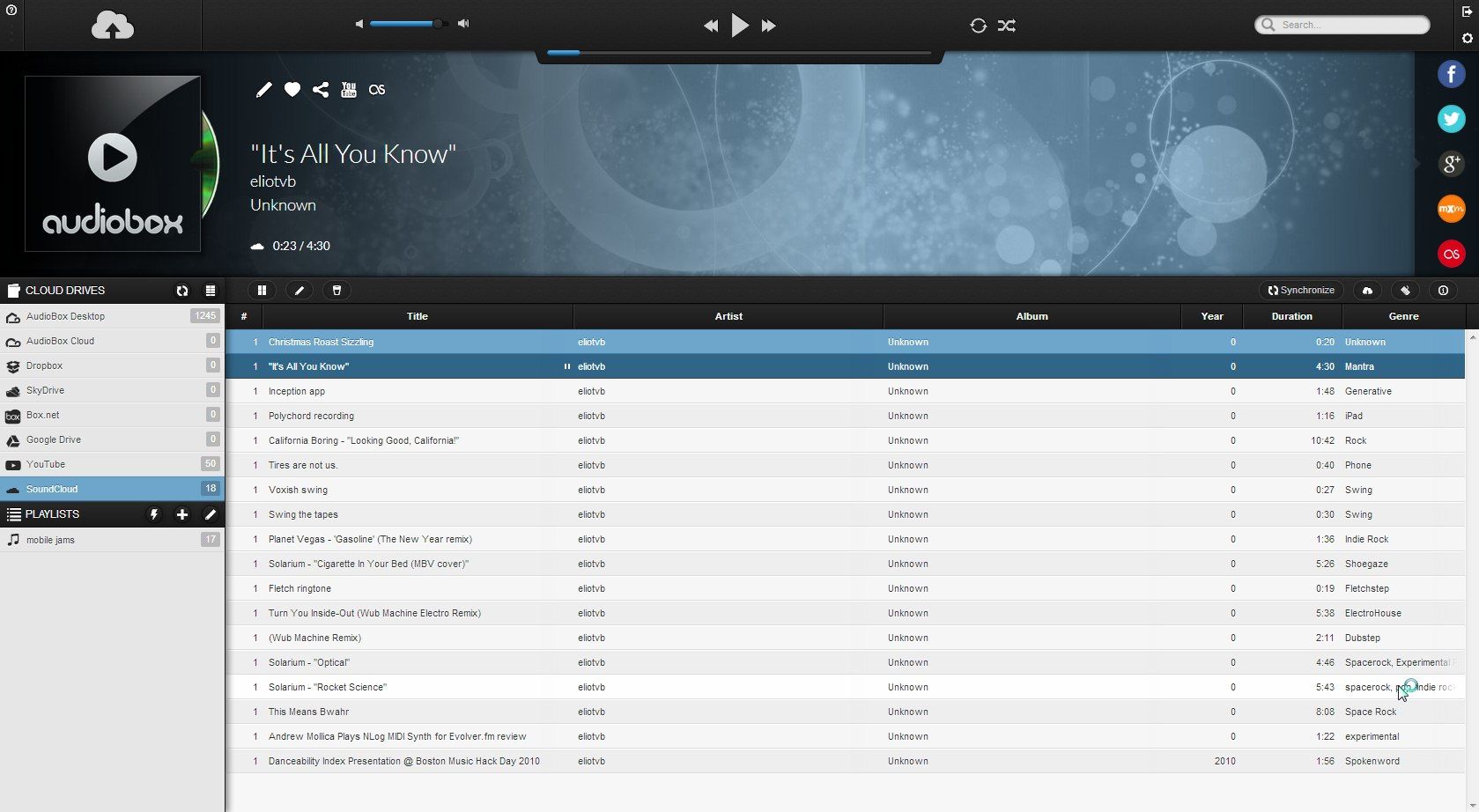Share the current track
Image resolution: width=1479 pixels, height=812 pixels.
click(x=321, y=89)
